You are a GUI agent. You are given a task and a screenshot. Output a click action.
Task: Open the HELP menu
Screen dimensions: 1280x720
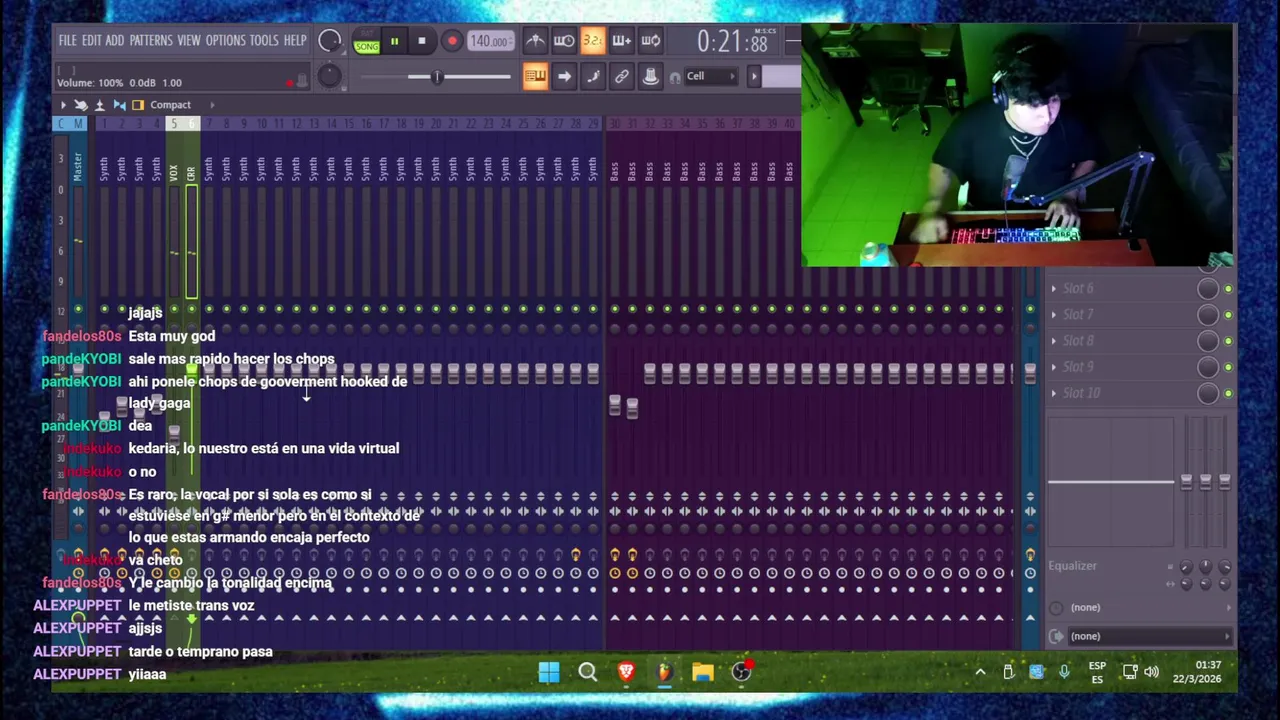click(295, 40)
